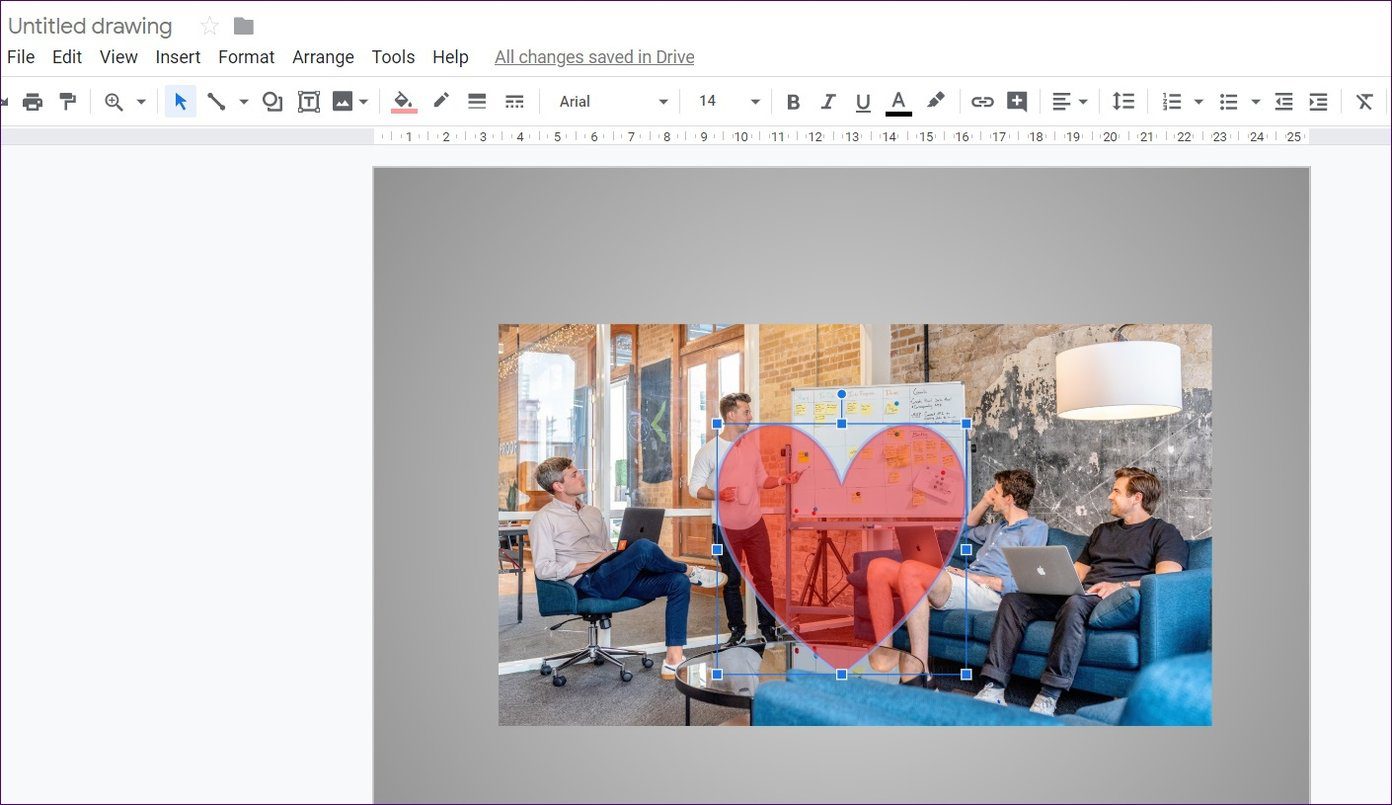This screenshot has width=1392, height=805.
Task: Click the Untitled drawing title
Action: point(90,26)
